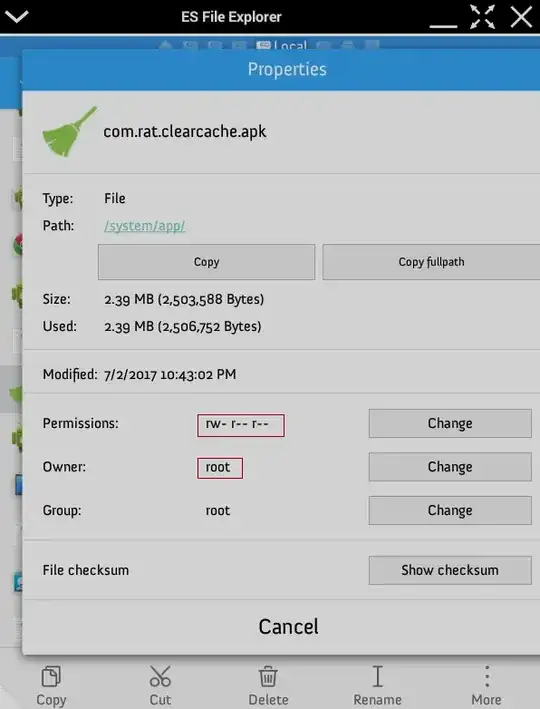Select the Local tab behind the dialog
Viewport: 540px width, 709px height.
[282, 45]
